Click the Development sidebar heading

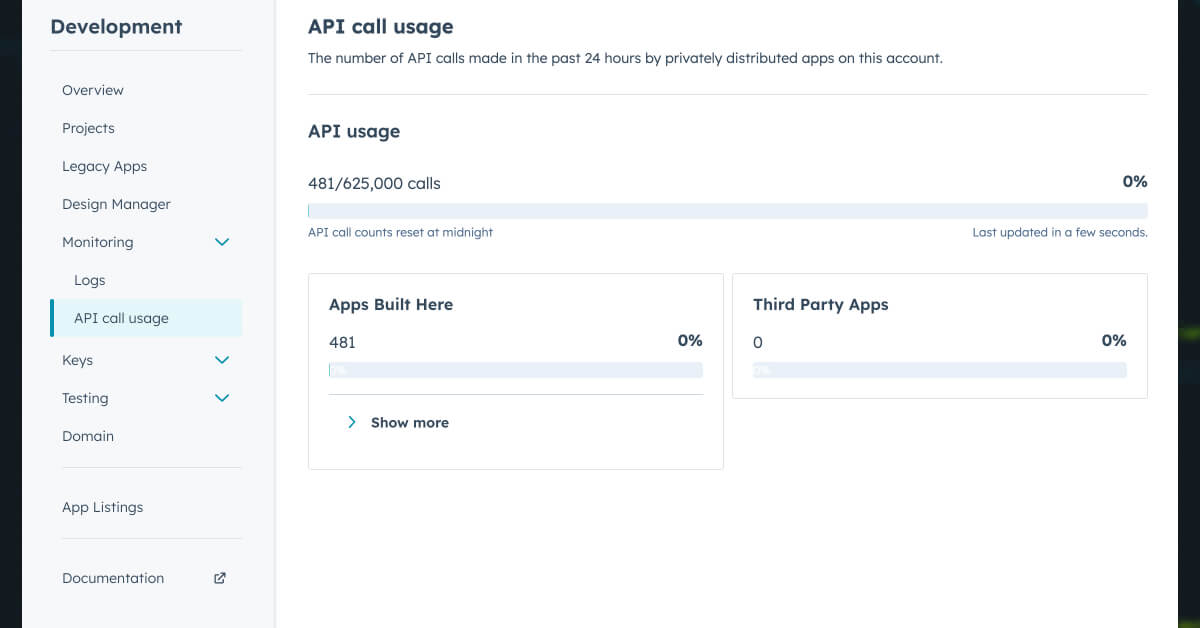116,27
